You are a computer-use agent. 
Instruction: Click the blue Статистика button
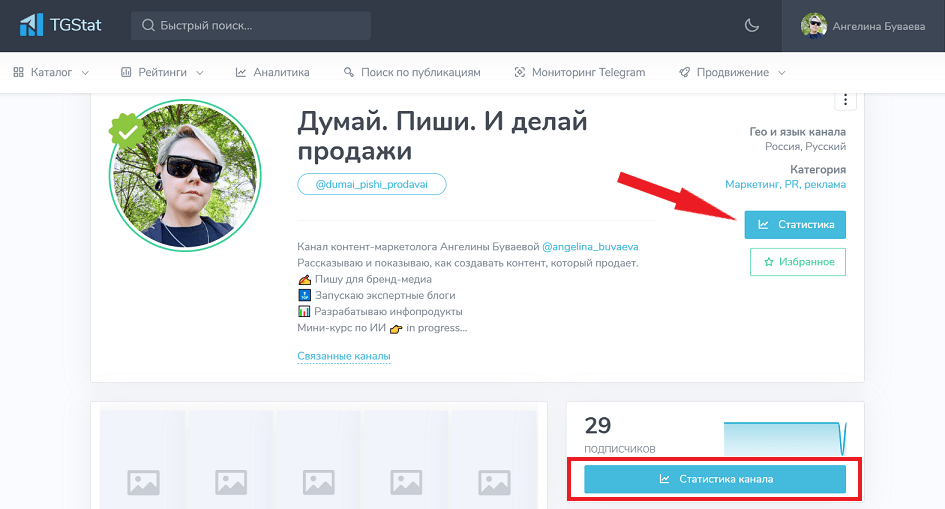pyautogui.click(x=795, y=225)
